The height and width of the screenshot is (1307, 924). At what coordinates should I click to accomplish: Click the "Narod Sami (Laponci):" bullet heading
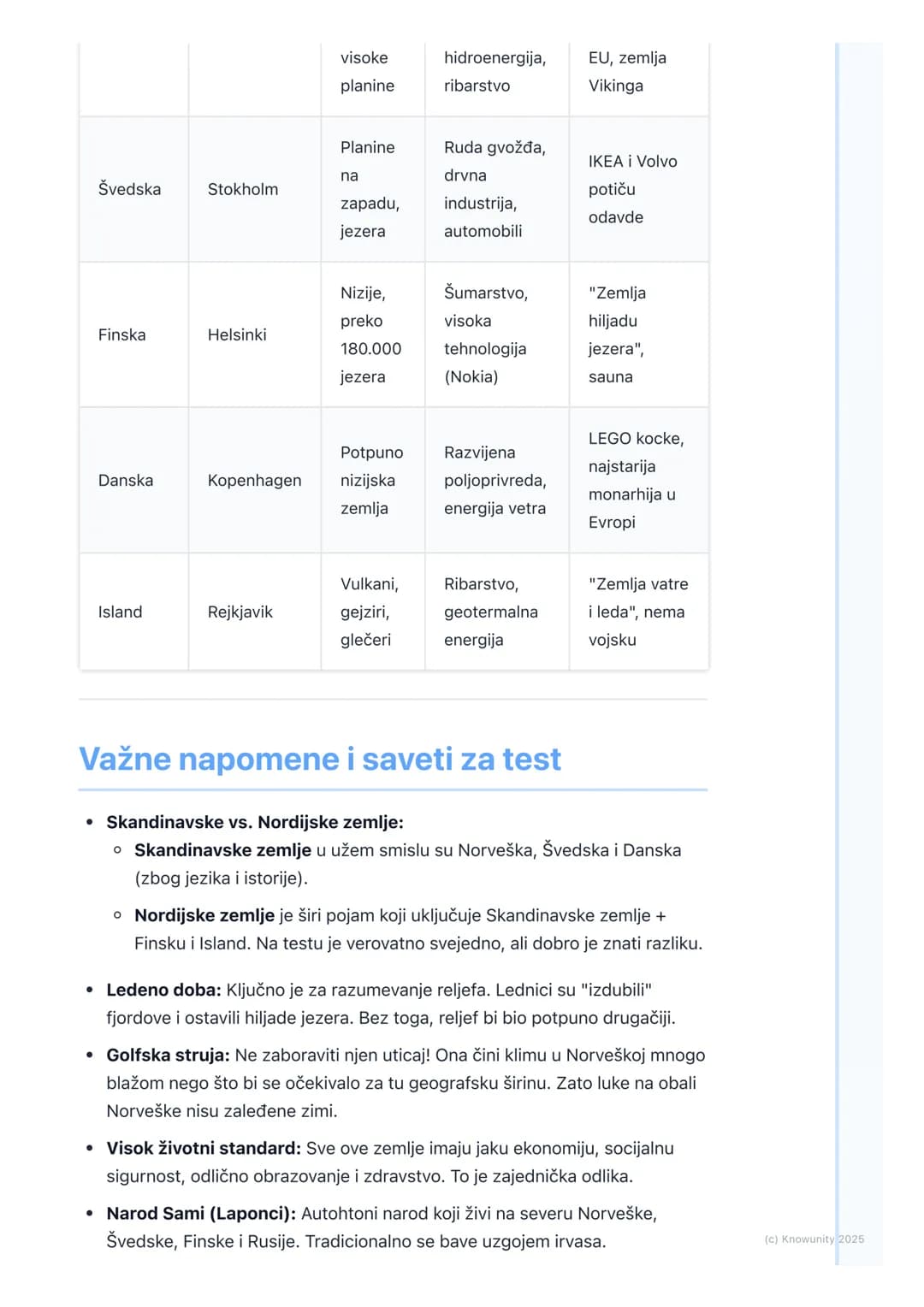pyautogui.click(x=201, y=1213)
